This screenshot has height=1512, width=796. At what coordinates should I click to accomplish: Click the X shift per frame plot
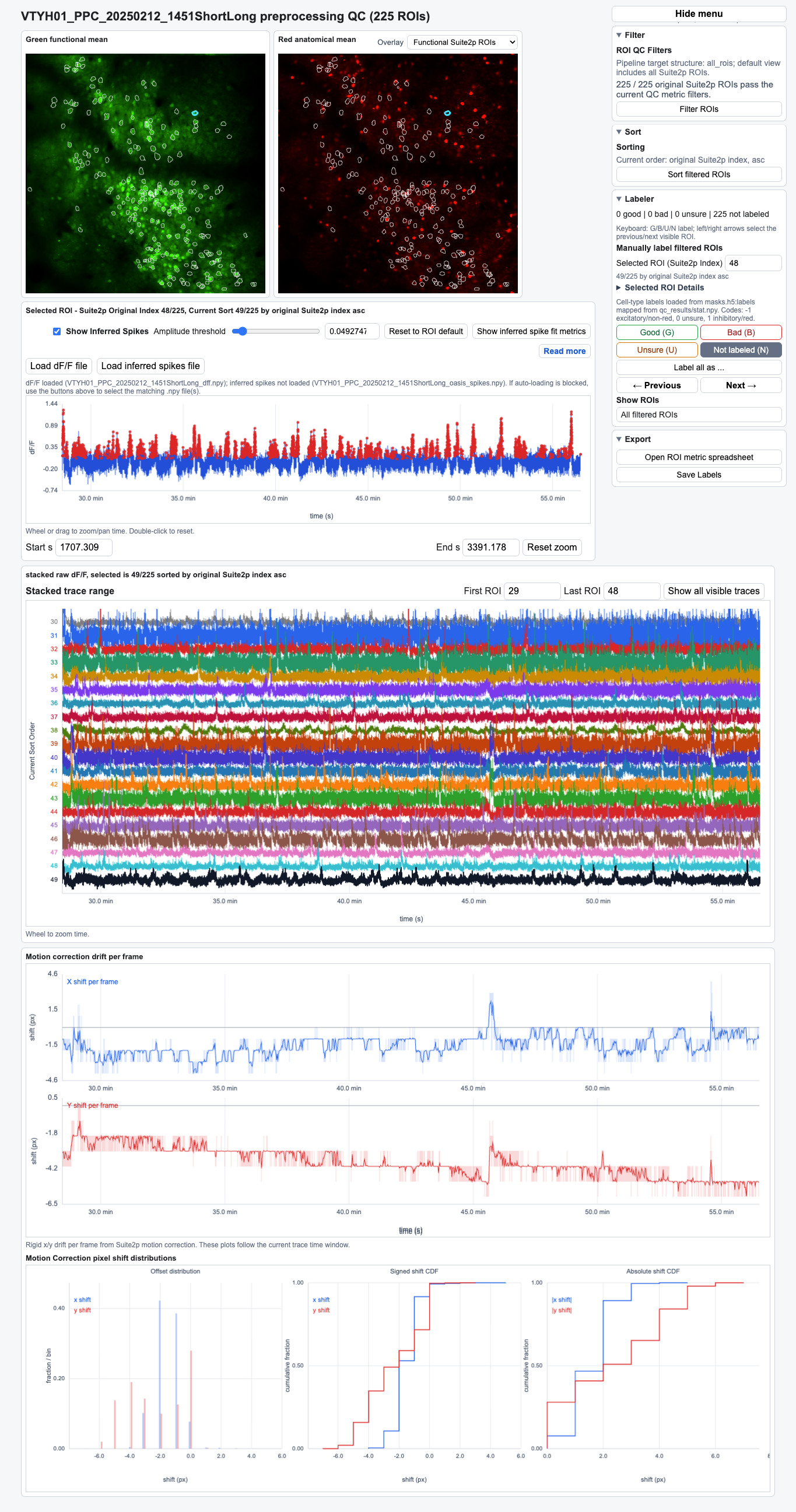411,1027
